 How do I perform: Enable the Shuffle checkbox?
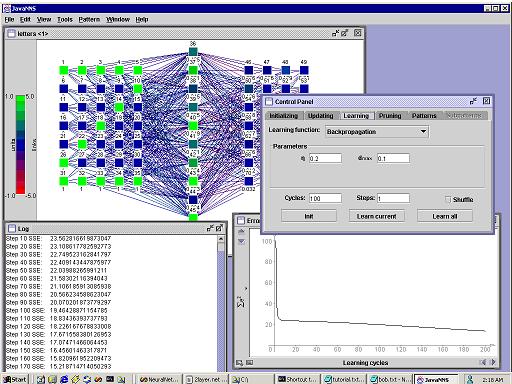coord(448,199)
